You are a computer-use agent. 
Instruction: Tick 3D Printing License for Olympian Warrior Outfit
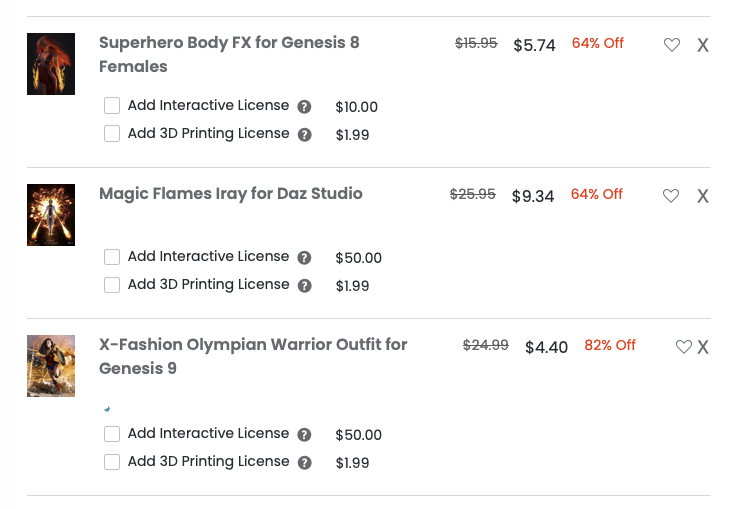(112, 462)
